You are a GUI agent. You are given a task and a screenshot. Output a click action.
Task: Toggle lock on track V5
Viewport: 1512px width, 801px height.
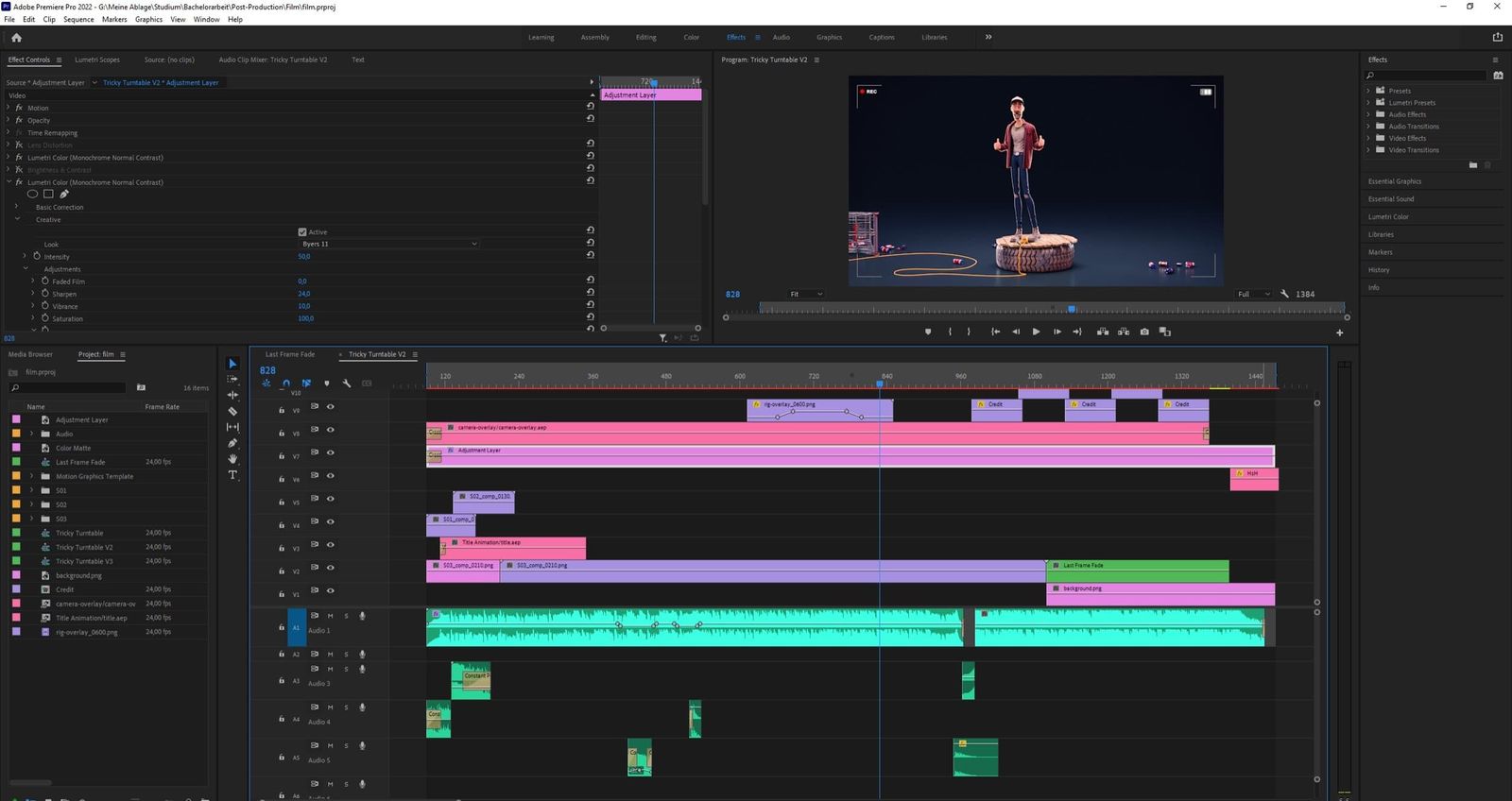click(282, 503)
